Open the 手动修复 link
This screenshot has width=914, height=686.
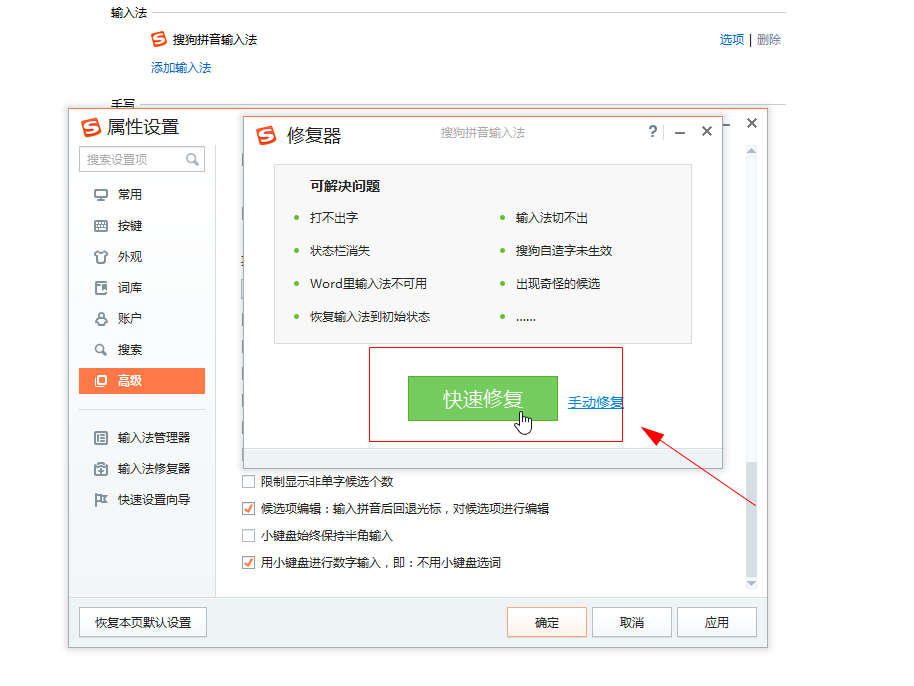(x=596, y=402)
